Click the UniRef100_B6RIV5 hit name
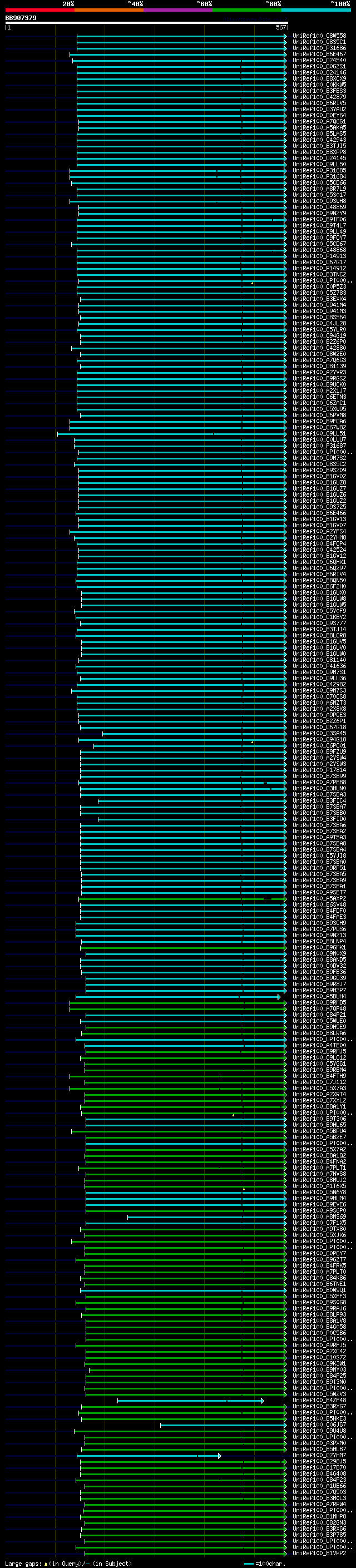 [319, 103]
